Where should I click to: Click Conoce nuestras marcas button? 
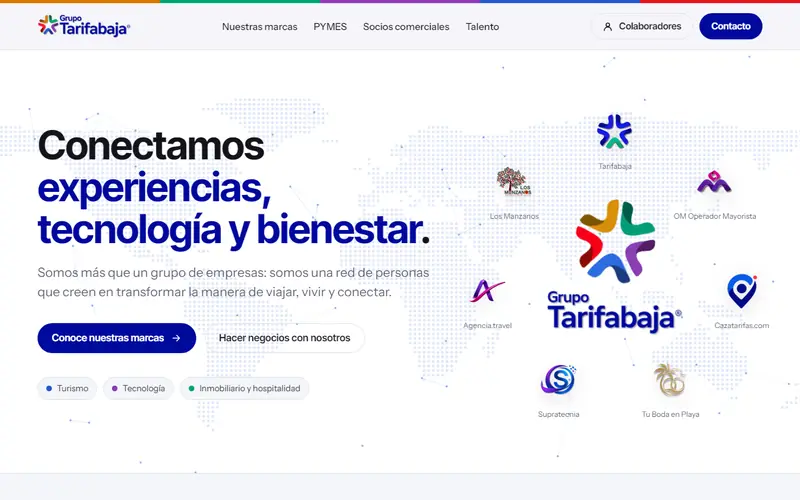tap(117, 338)
